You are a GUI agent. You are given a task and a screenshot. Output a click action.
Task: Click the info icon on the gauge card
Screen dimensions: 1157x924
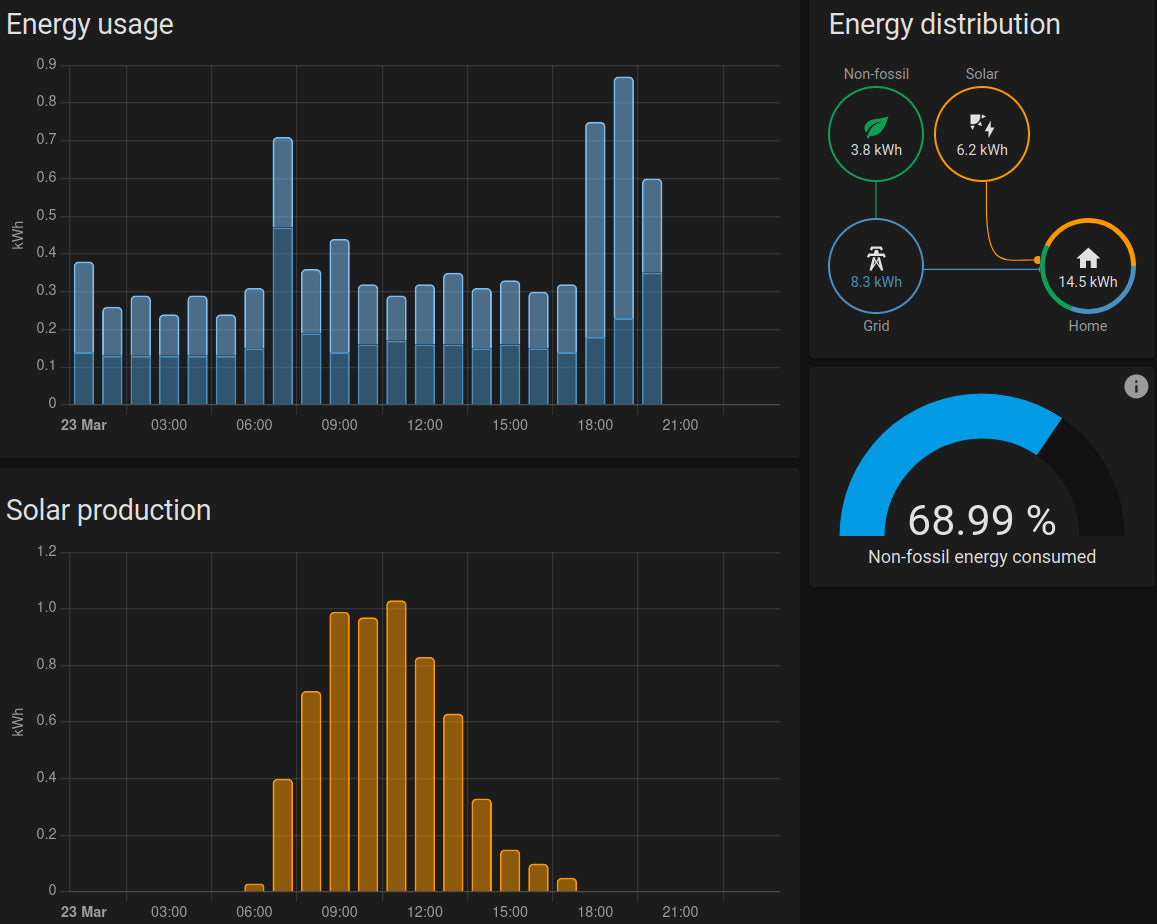[x=1136, y=387]
